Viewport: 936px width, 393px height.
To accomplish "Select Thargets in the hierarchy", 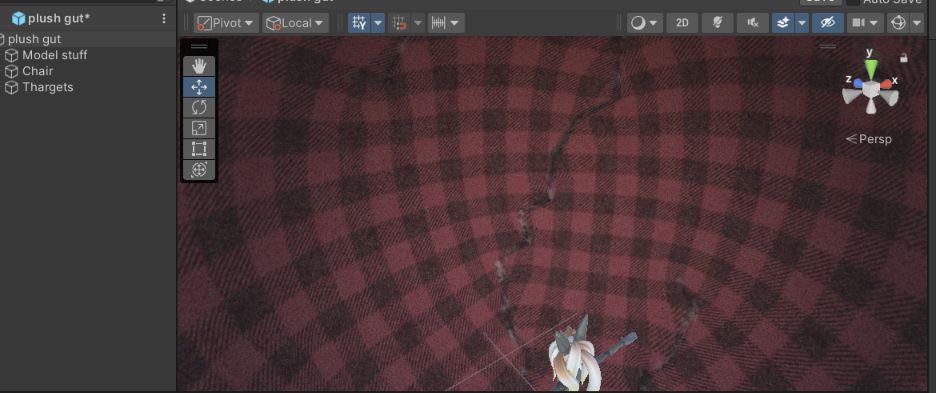I will [48, 87].
